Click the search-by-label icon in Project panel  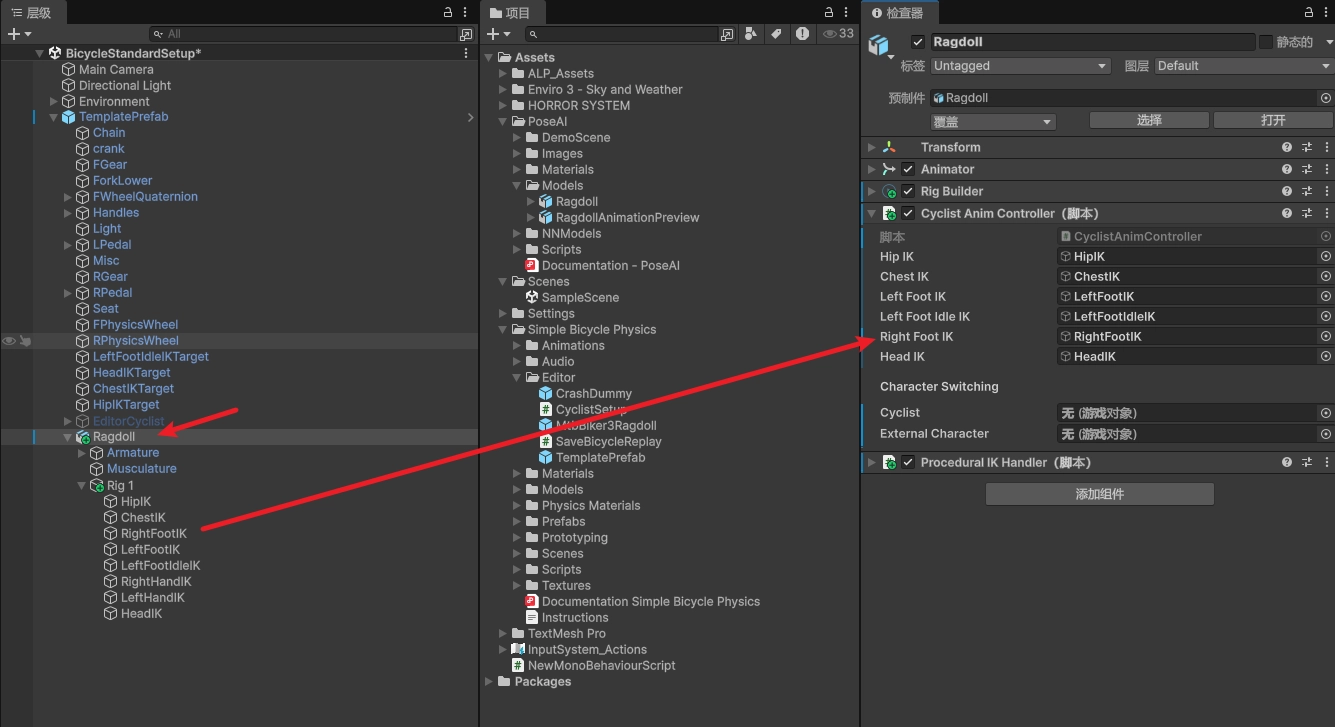click(776, 34)
